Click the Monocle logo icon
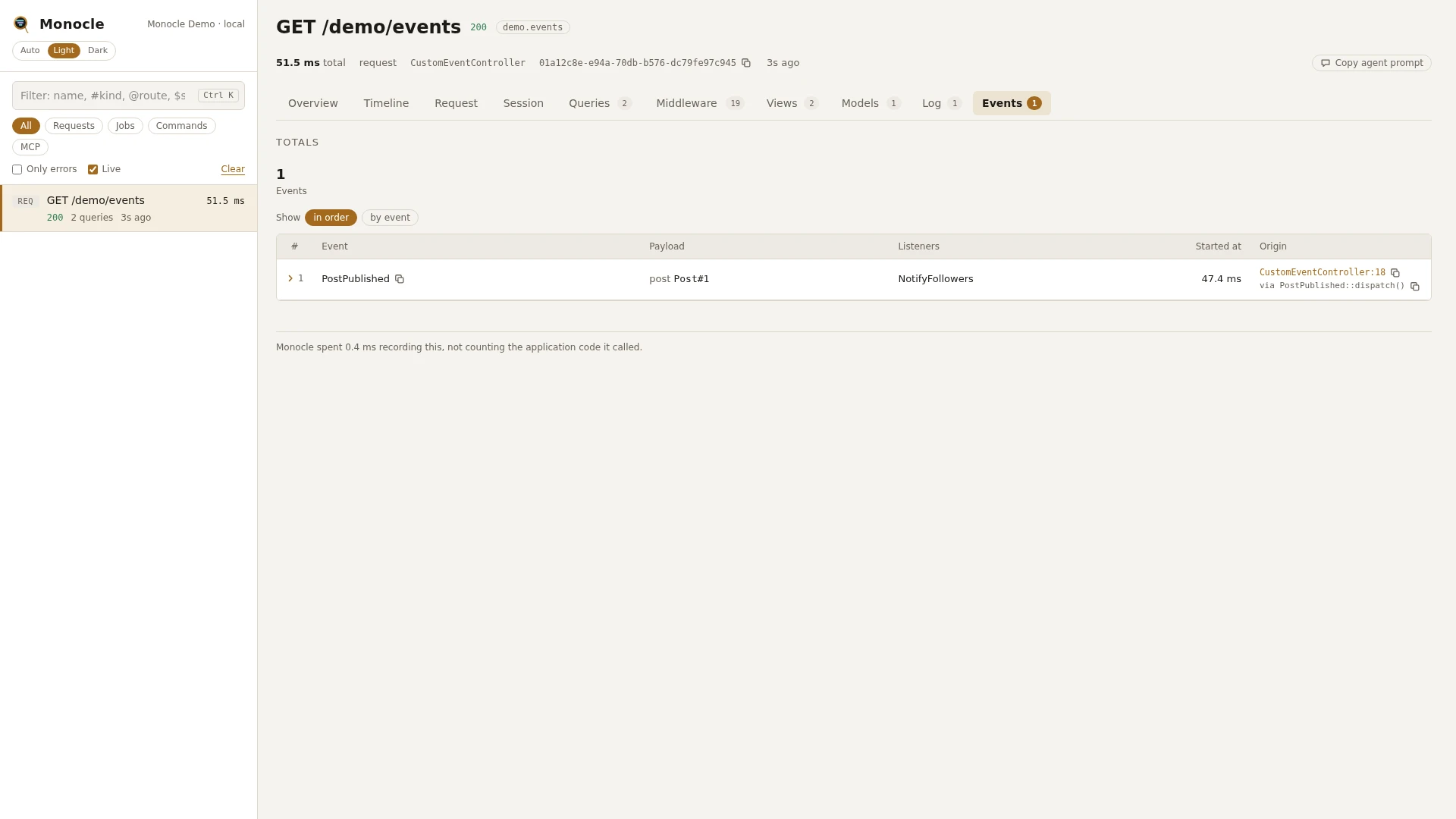 pyautogui.click(x=21, y=24)
